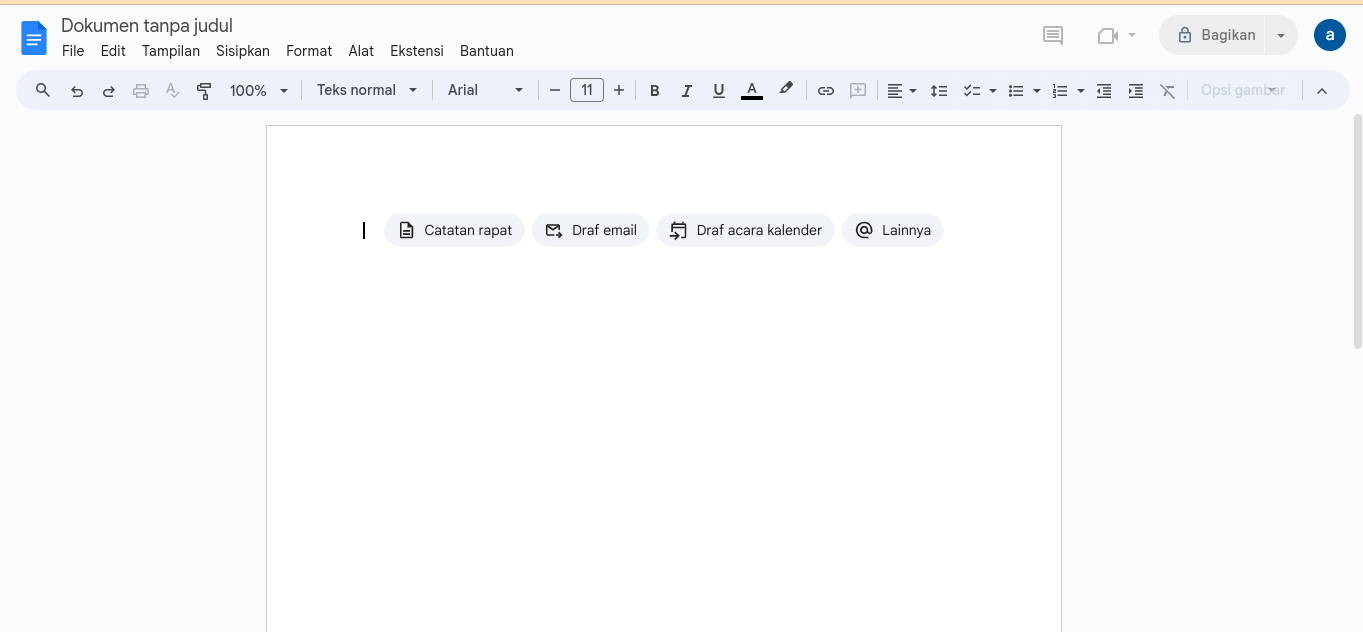Screen dimensions: 1363x632
Task: Click the vertical scrollbar
Action: (x=1357, y=230)
